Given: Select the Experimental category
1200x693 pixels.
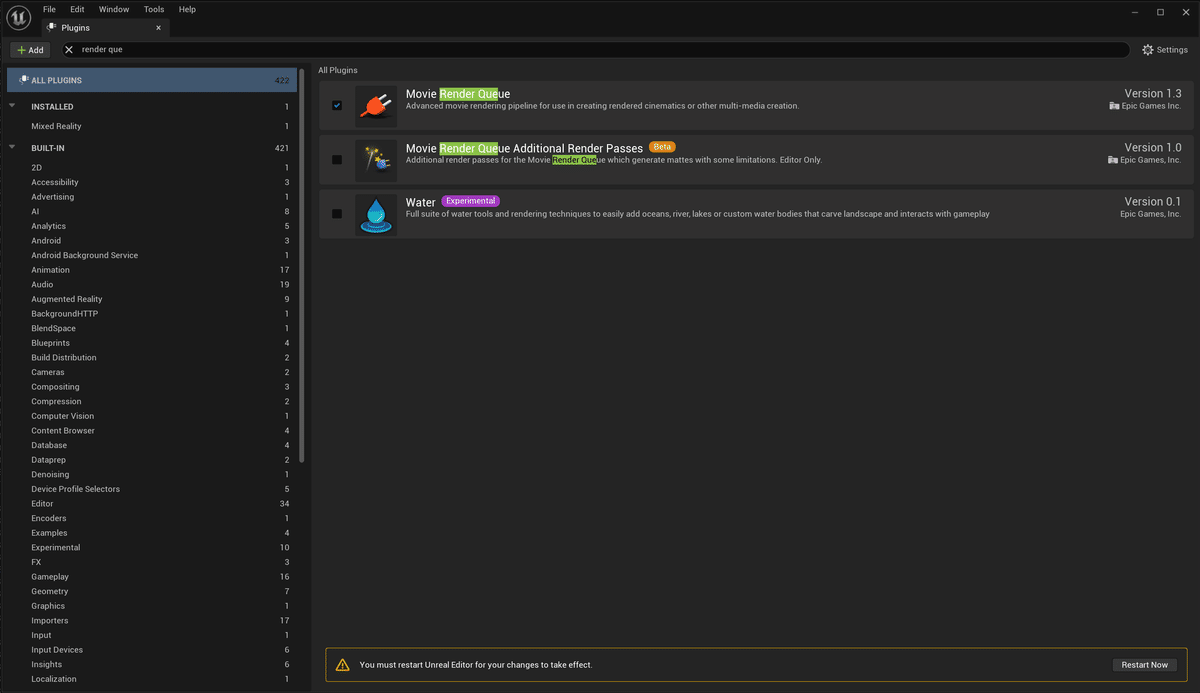Looking at the screenshot, I should (x=152, y=547).
